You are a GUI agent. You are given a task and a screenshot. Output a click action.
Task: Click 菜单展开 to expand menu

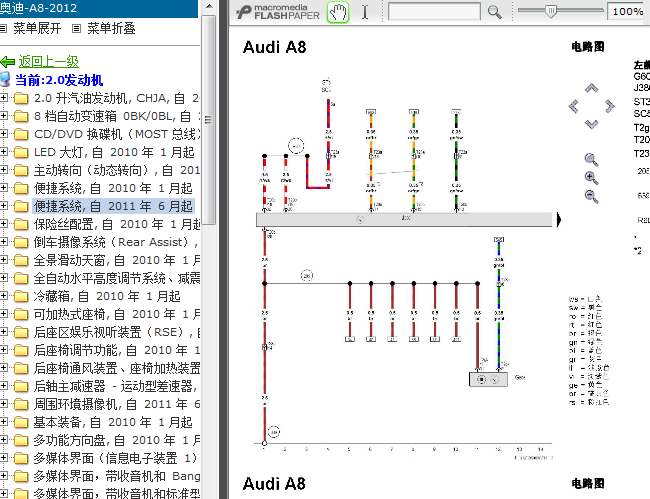click(37, 29)
